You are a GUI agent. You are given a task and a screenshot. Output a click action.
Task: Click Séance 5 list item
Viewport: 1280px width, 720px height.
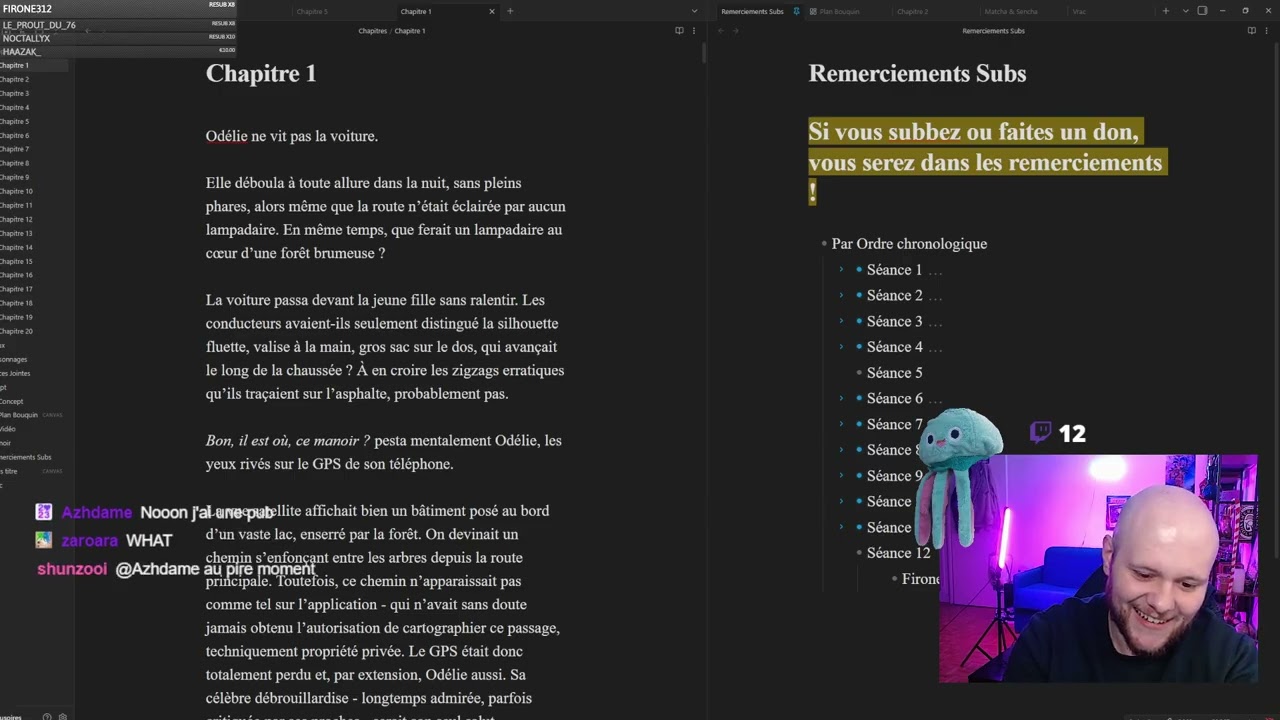894,373
